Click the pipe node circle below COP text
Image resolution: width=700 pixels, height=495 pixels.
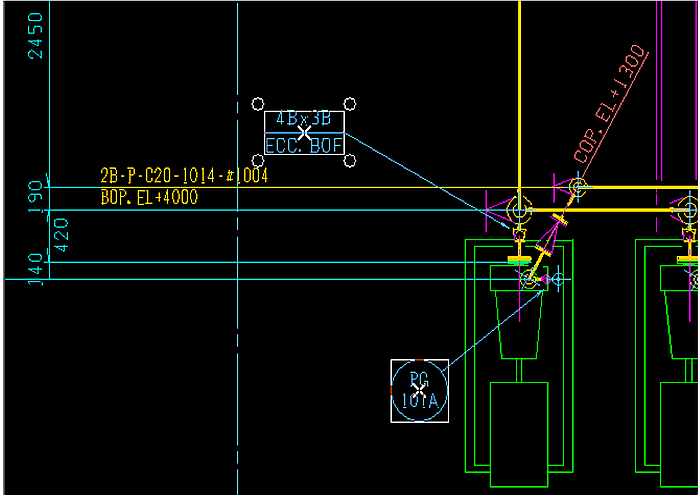tap(578, 186)
